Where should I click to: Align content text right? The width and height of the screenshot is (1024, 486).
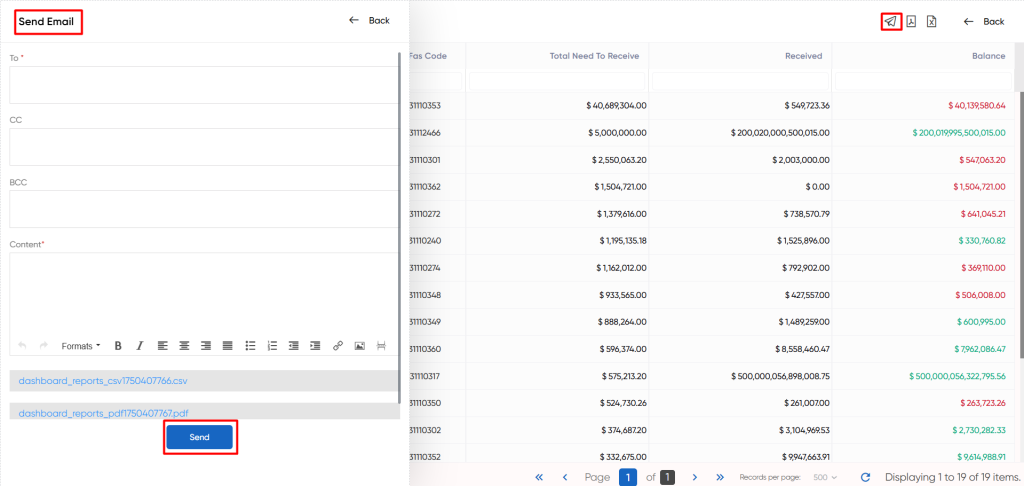[x=206, y=346]
